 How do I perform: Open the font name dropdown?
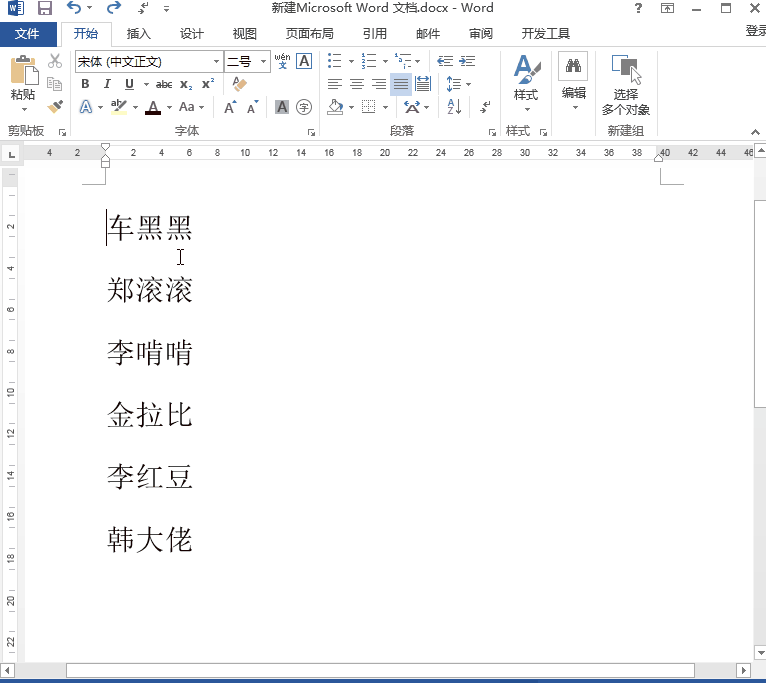click(x=216, y=62)
